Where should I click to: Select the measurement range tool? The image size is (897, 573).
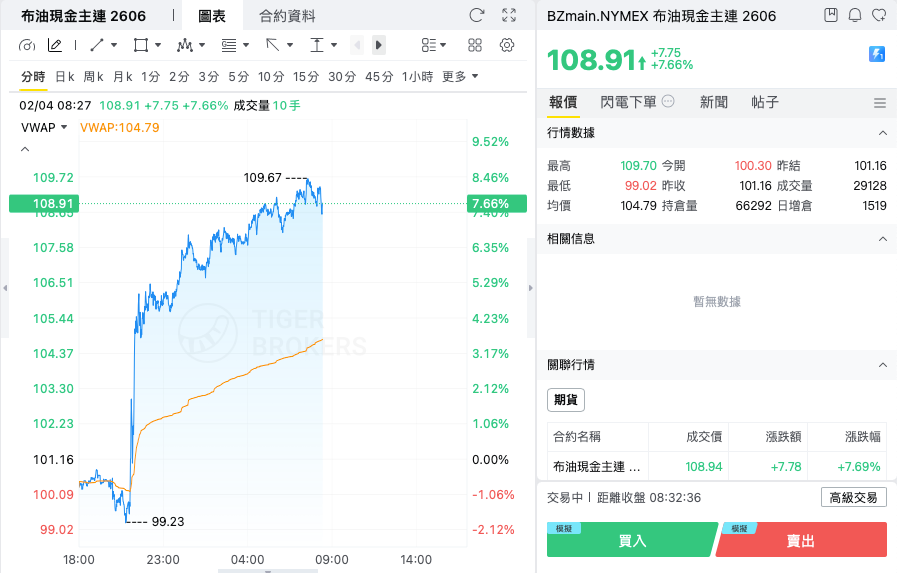(317, 45)
